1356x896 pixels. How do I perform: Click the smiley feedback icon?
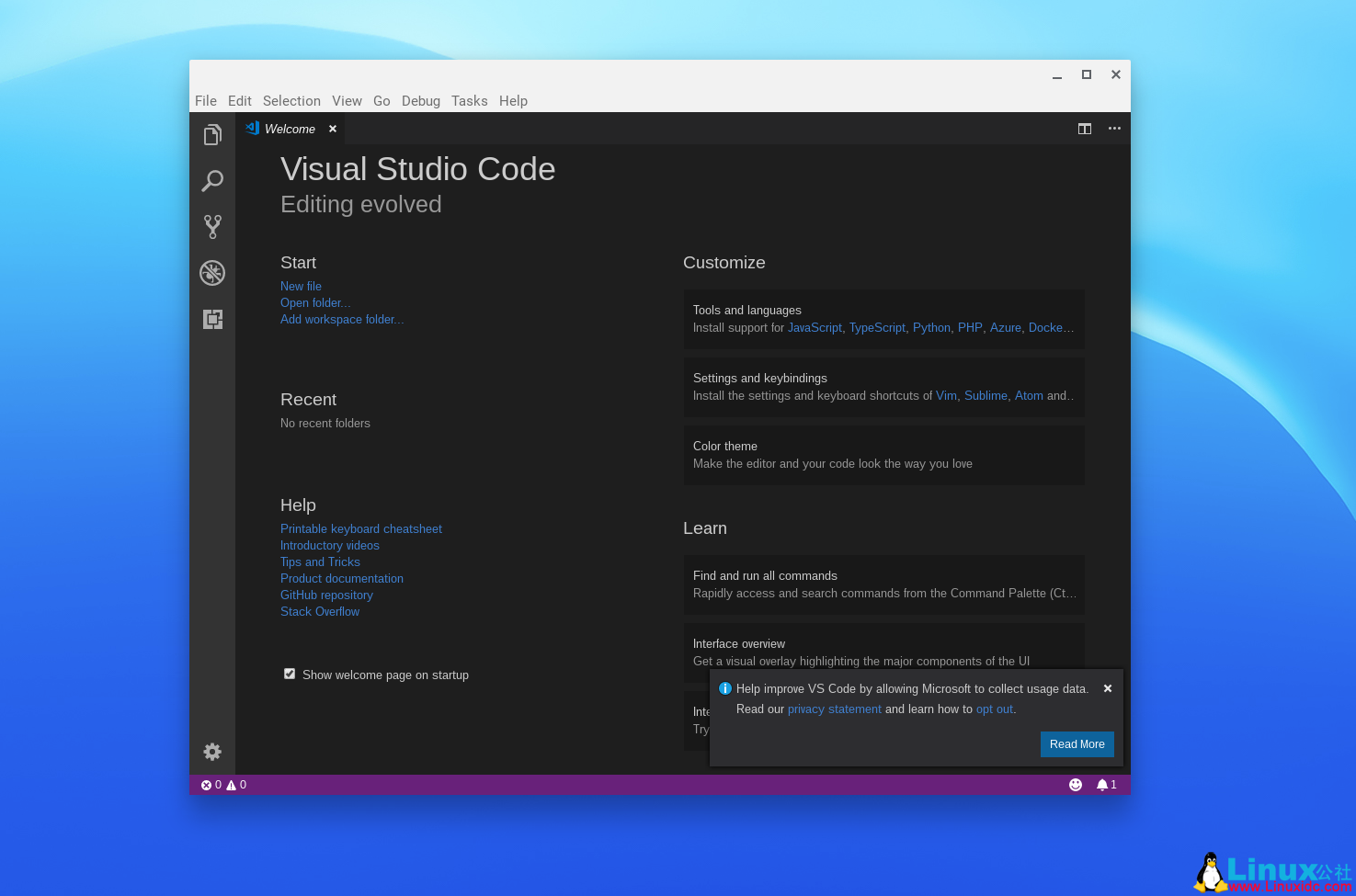click(x=1076, y=785)
